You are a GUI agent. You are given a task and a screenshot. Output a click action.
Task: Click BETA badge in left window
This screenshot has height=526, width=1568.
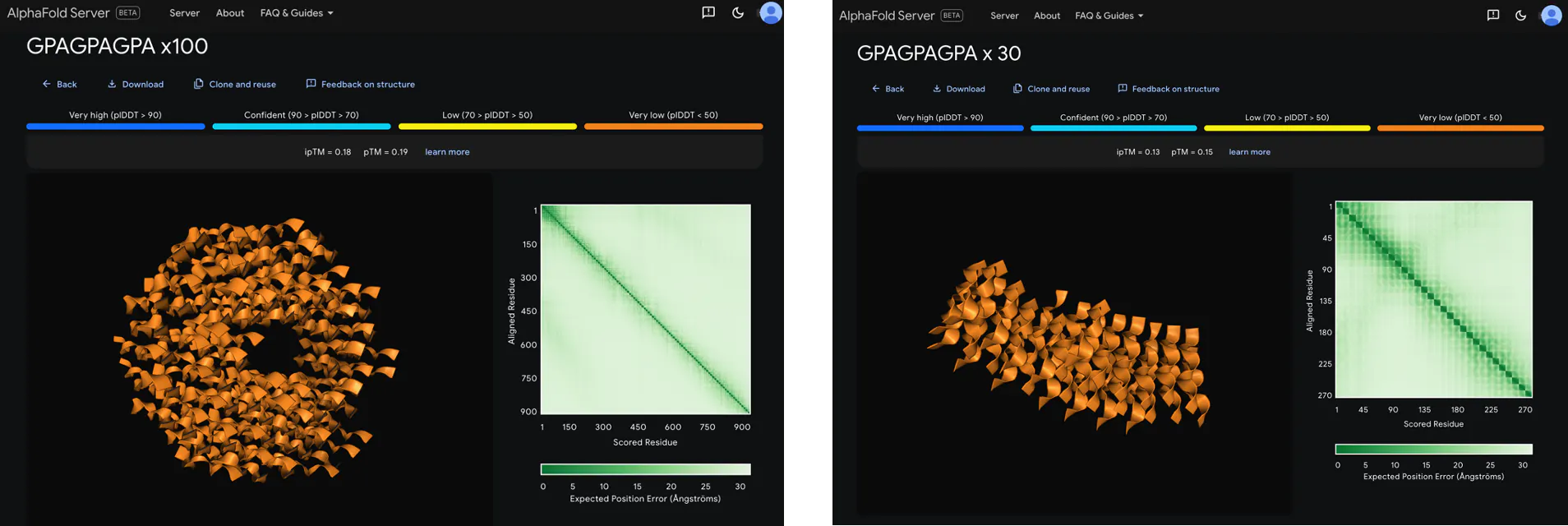tap(128, 13)
